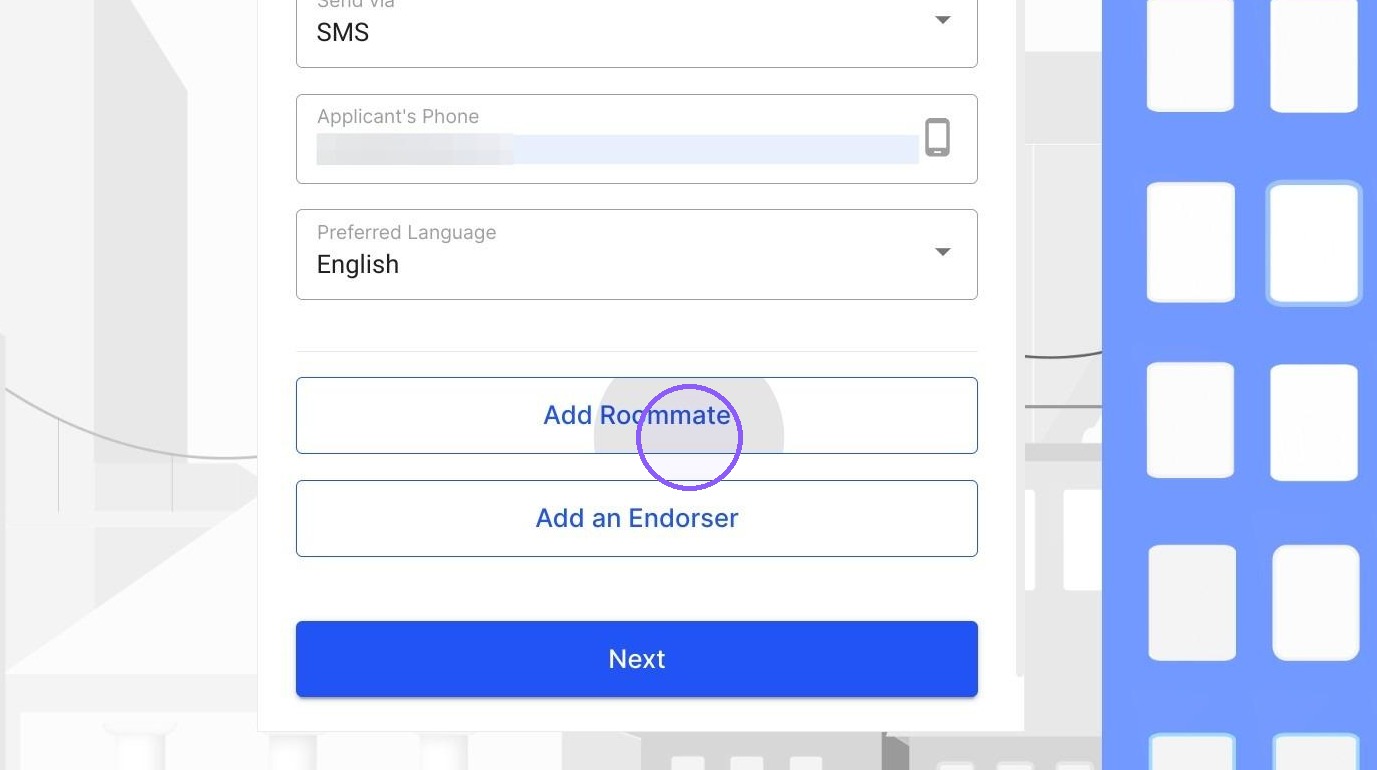This screenshot has height=770, width=1377.
Task: Click the mobile phone icon in the phone field
Action: click(x=937, y=137)
